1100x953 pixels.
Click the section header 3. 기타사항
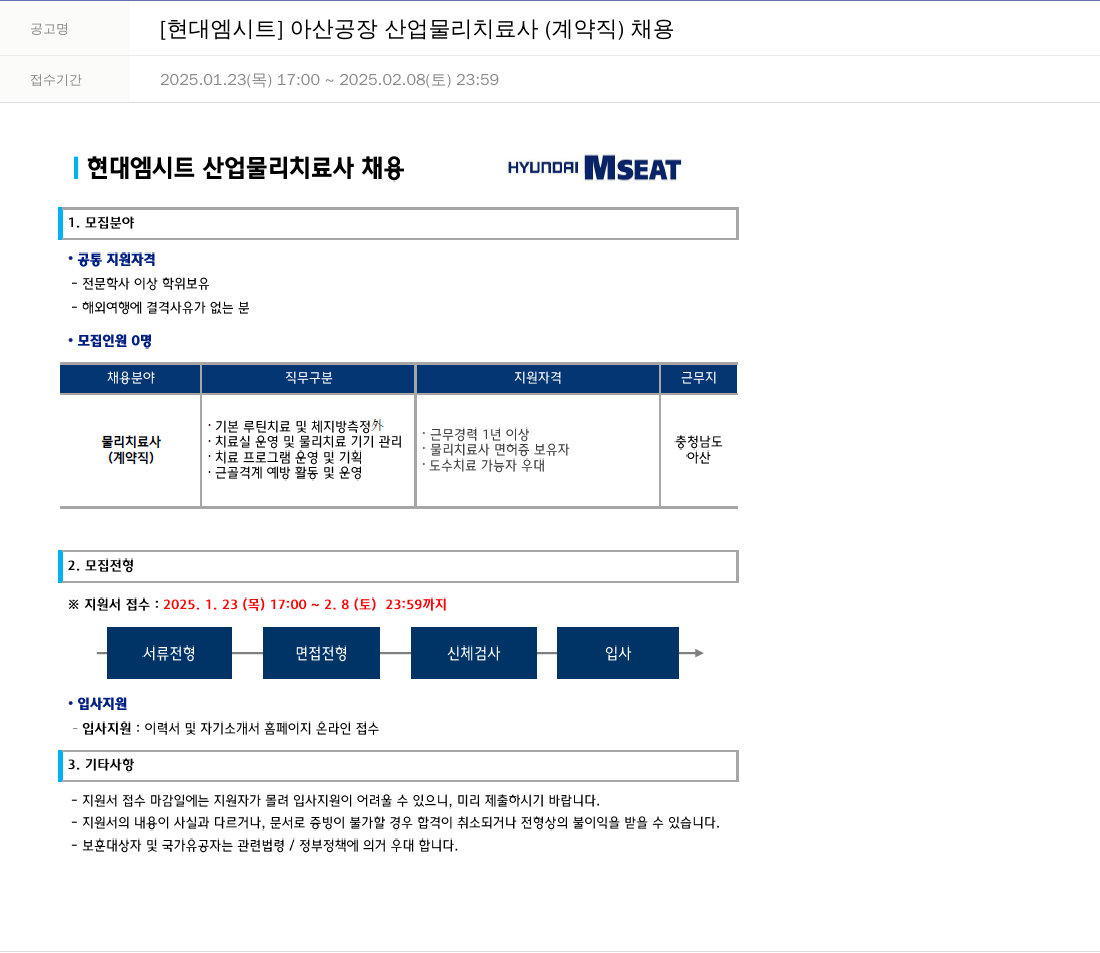click(x=398, y=766)
